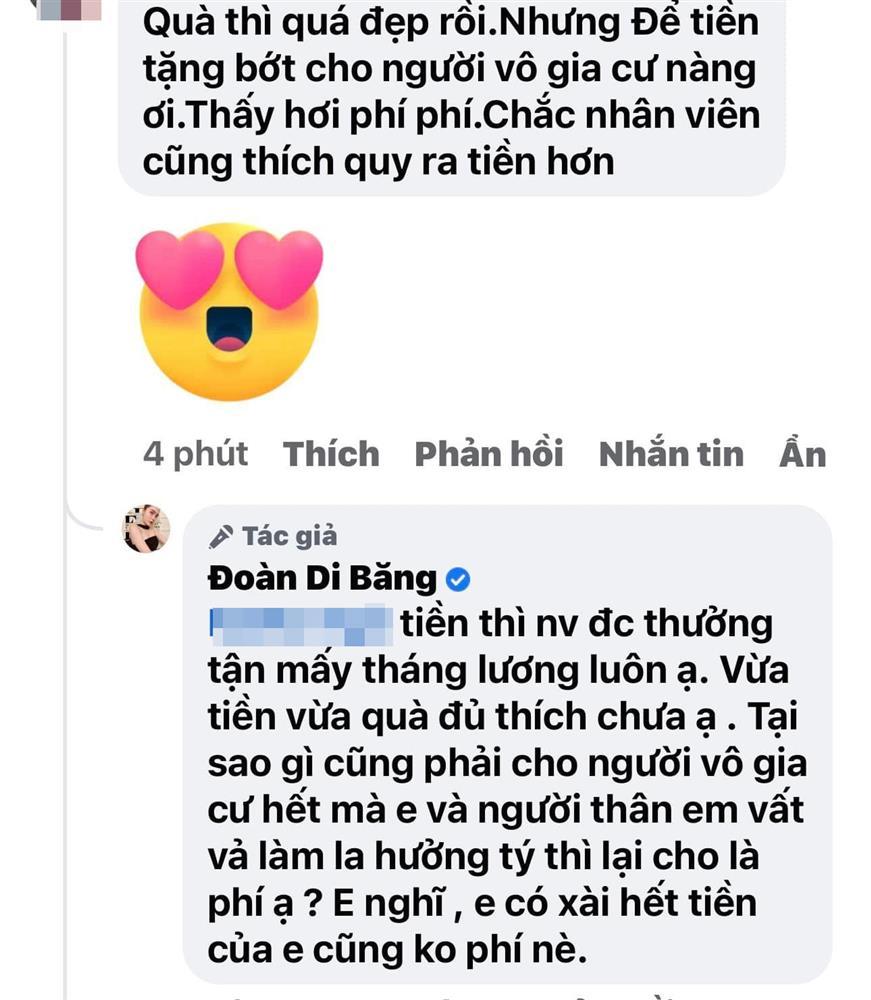Select the comment bubble starting Quà thì quá đẹp
This screenshot has height=1000, width=871.
[x=451, y=97]
